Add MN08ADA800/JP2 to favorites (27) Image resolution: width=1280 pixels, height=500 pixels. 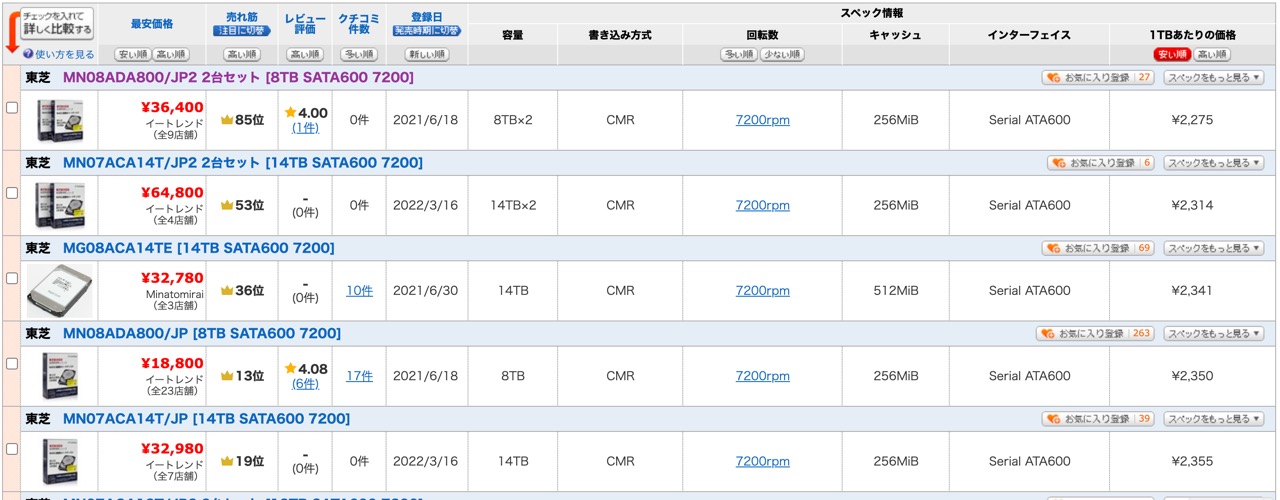coord(1099,77)
